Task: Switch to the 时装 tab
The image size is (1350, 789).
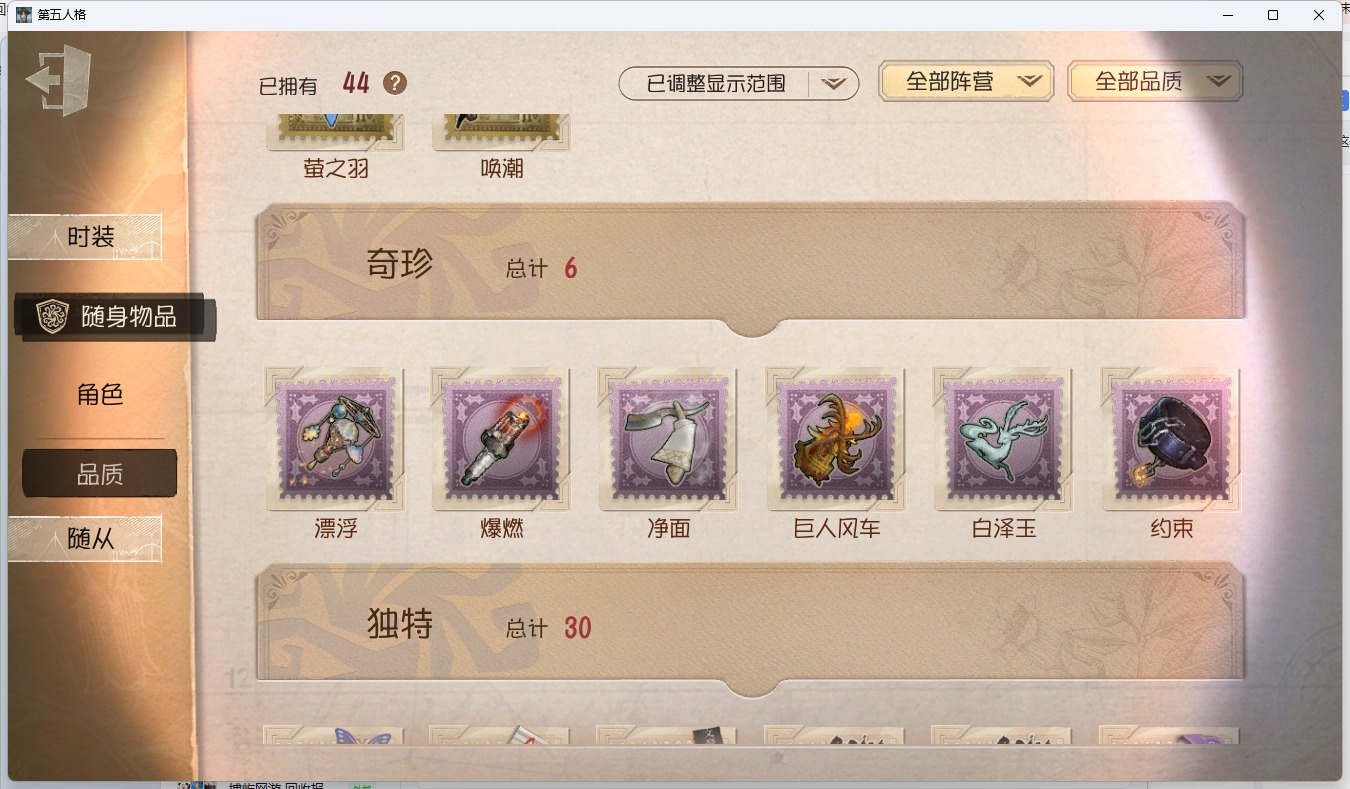Action: pyautogui.click(x=85, y=237)
